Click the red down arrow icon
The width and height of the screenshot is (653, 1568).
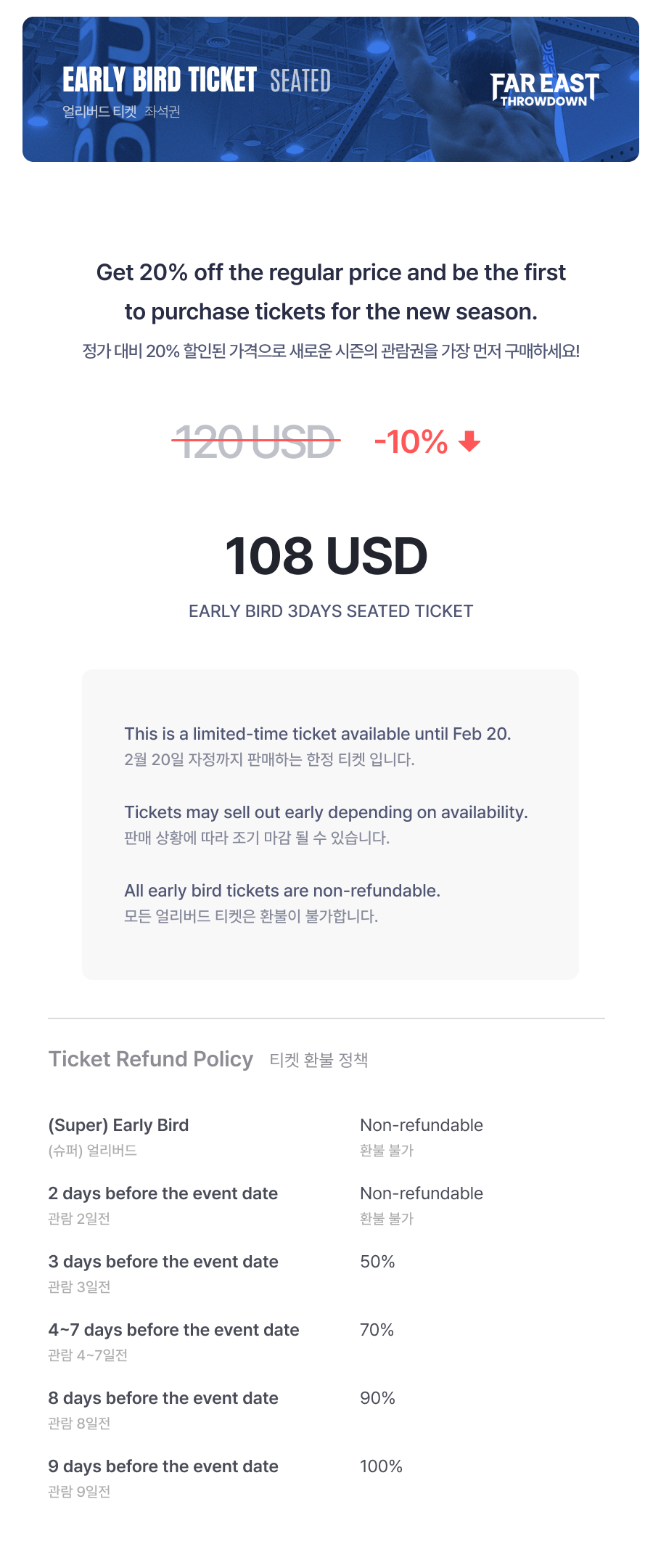coord(470,441)
